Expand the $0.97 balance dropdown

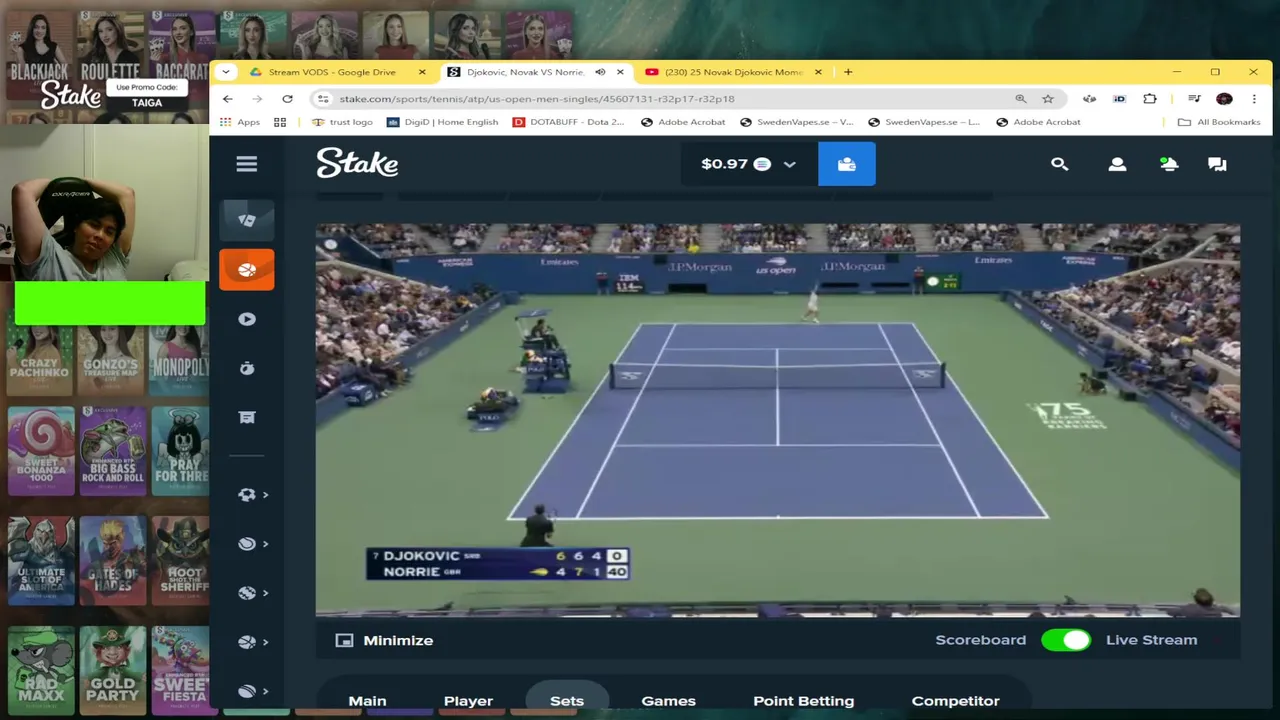(x=789, y=164)
